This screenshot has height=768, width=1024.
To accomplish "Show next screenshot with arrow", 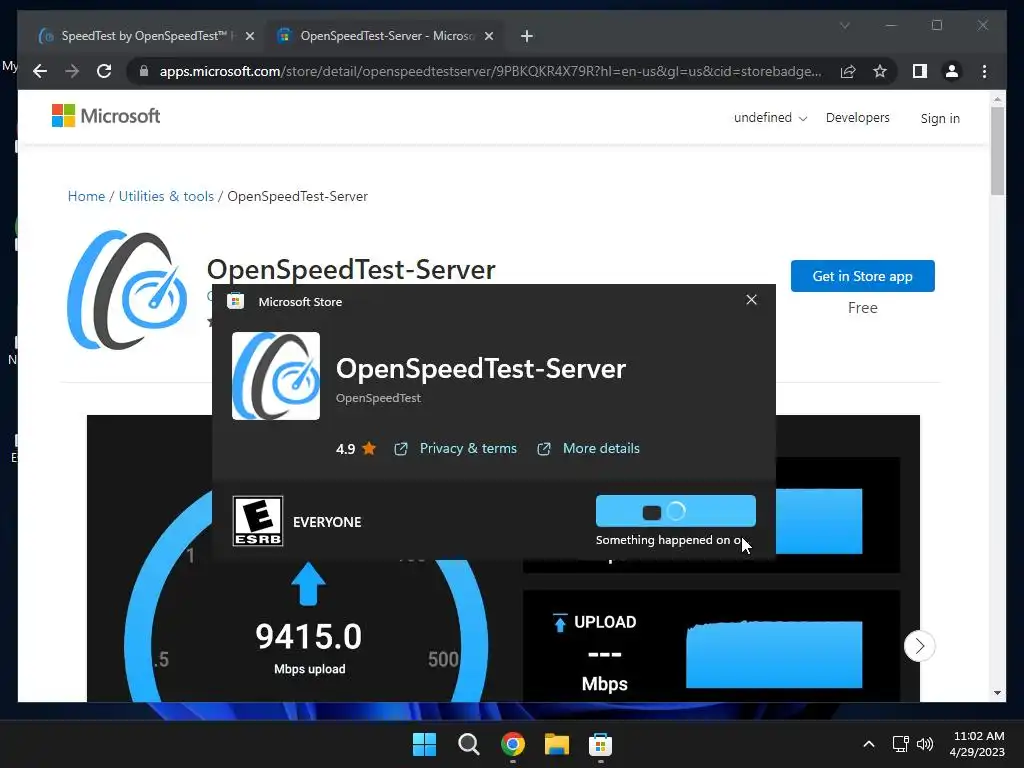I will click(x=919, y=646).
